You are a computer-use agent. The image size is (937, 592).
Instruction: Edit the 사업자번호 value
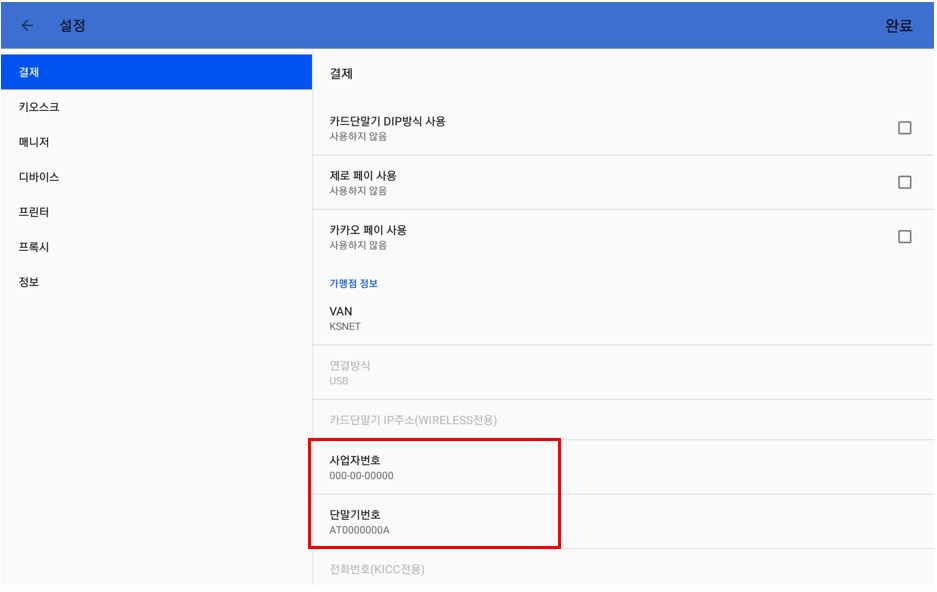[623, 467]
